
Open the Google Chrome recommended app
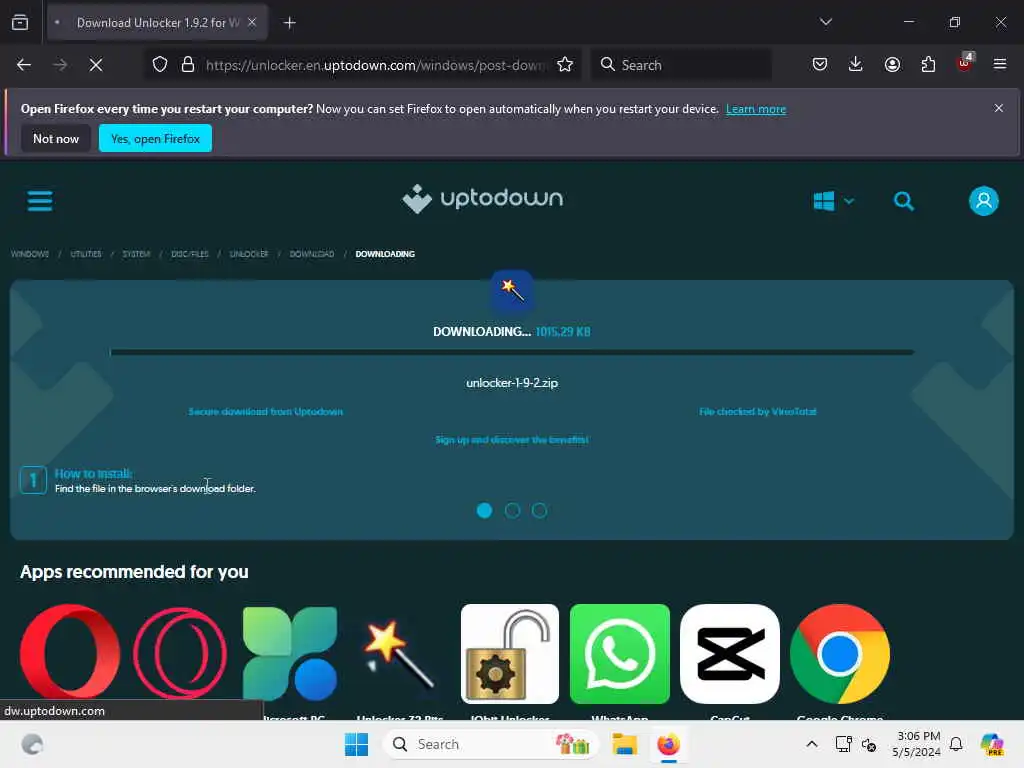click(x=840, y=654)
